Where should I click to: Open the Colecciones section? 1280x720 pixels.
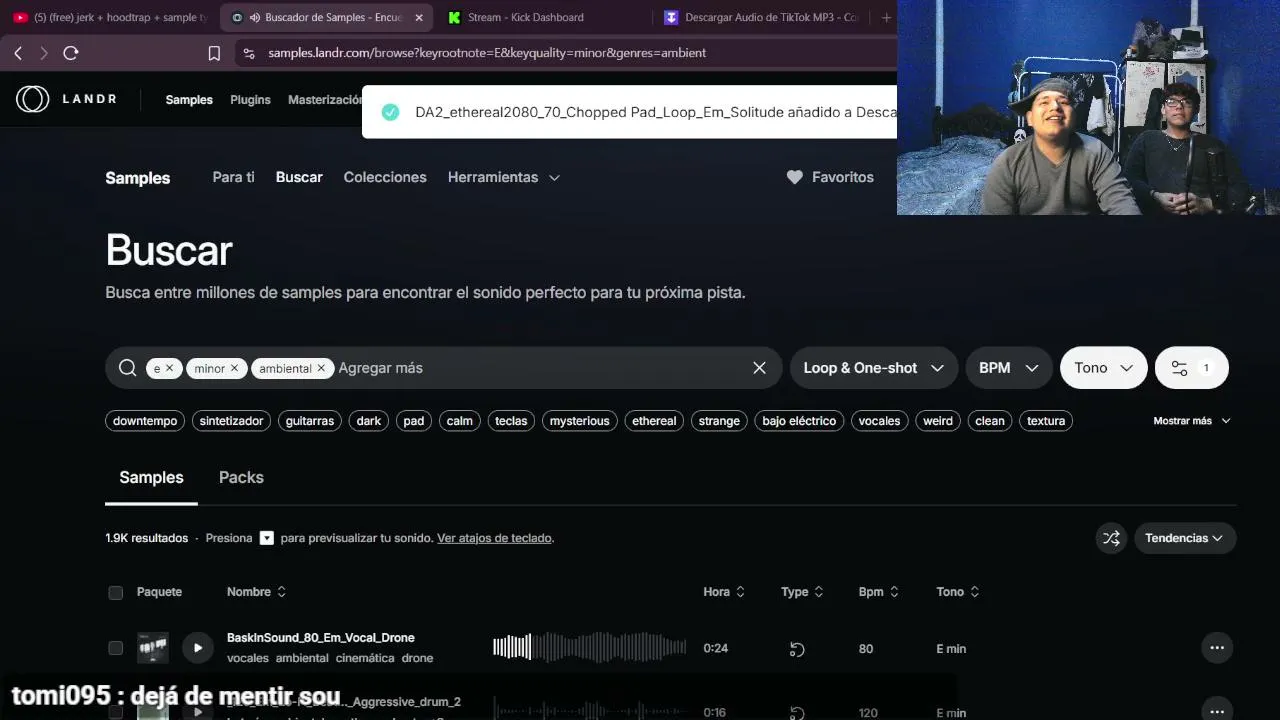coord(385,177)
